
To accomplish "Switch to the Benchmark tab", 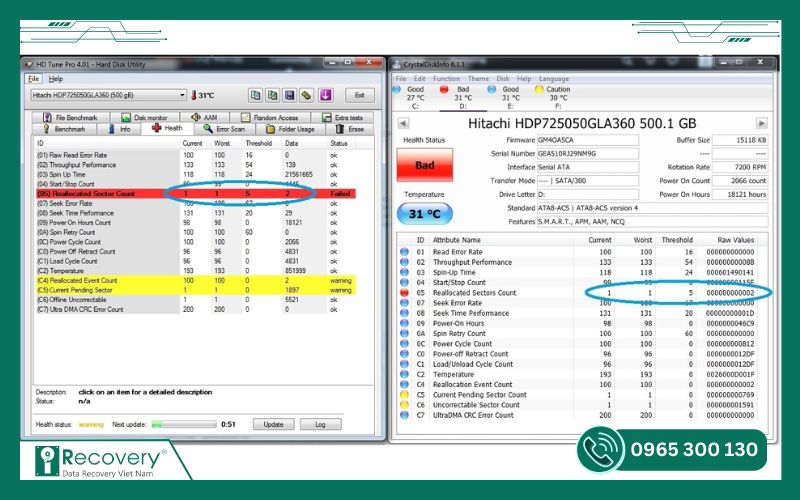I will click(x=64, y=129).
